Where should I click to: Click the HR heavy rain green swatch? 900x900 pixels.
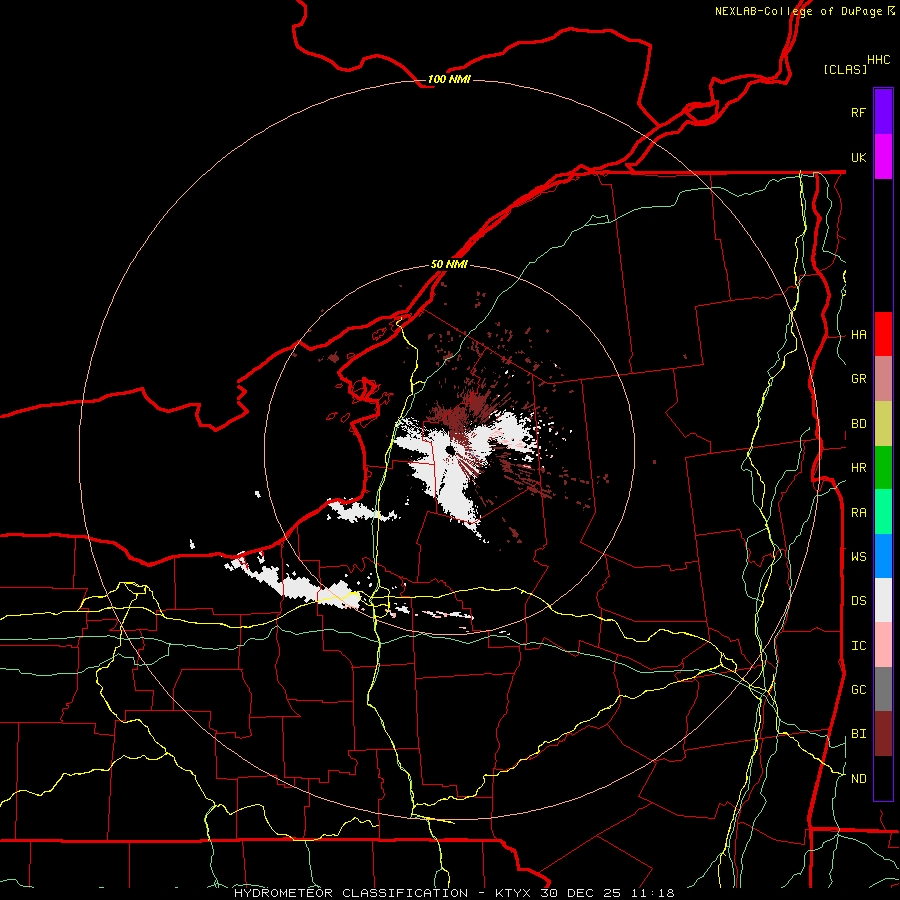pyautogui.click(x=883, y=468)
